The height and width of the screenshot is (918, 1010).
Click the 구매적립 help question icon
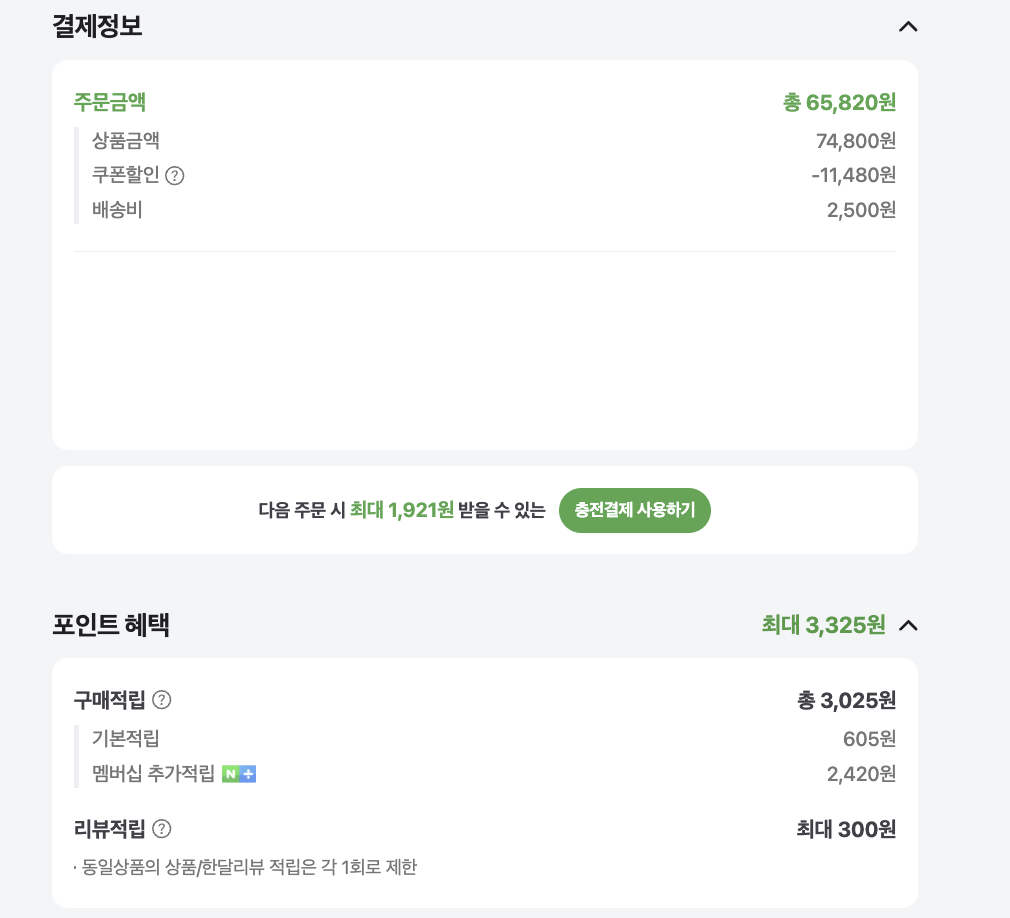[161, 700]
